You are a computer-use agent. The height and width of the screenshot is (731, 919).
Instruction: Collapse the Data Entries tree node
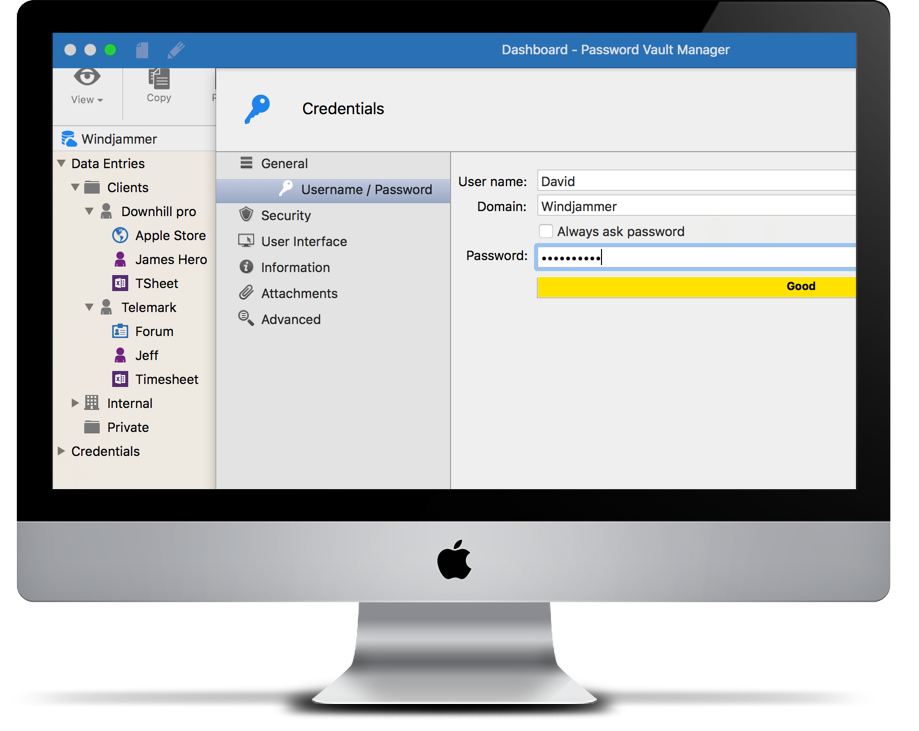coord(62,163)
